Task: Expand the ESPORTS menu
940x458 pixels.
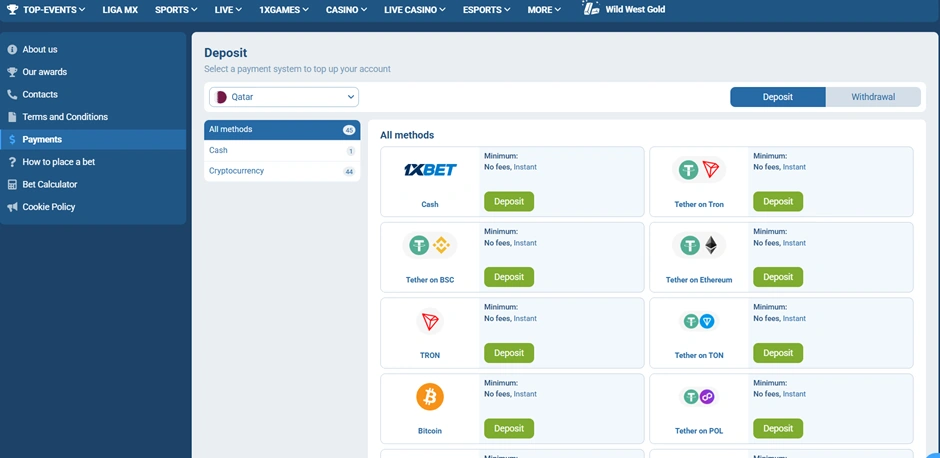Action: click(487, 10)
